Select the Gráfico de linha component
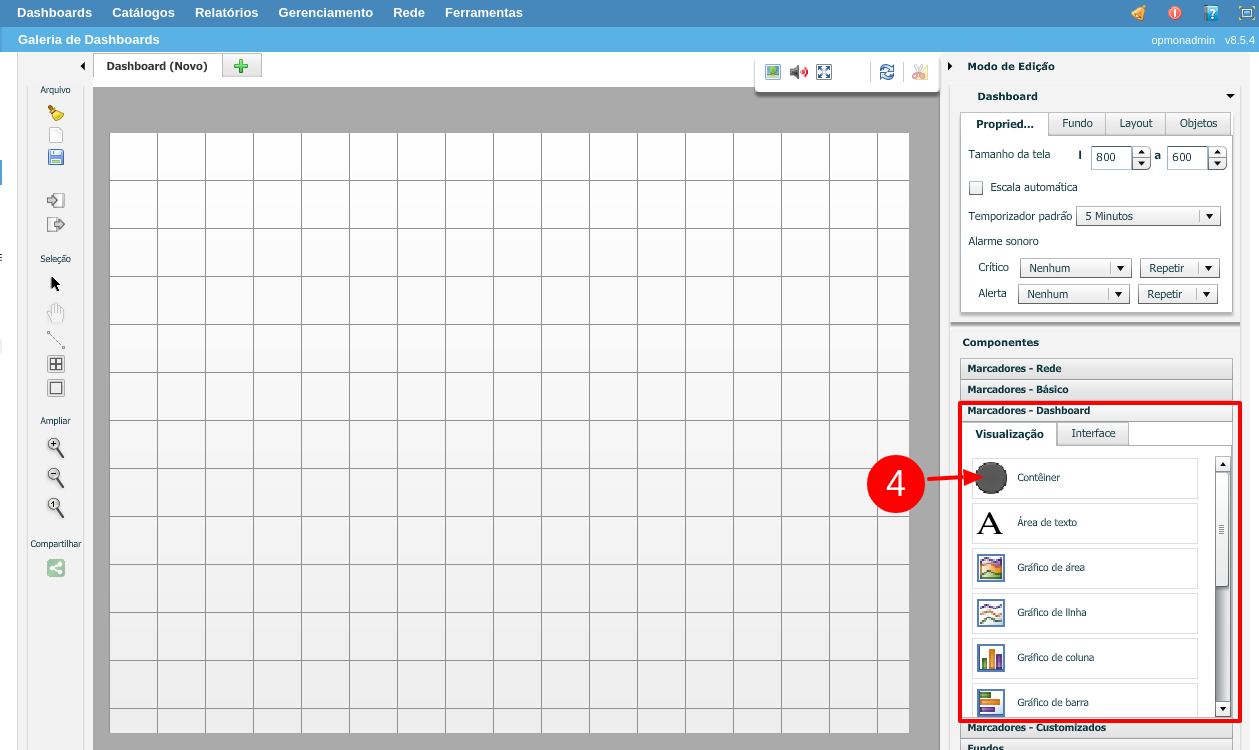1259x750 pixels. click(x=1084, y=613)
